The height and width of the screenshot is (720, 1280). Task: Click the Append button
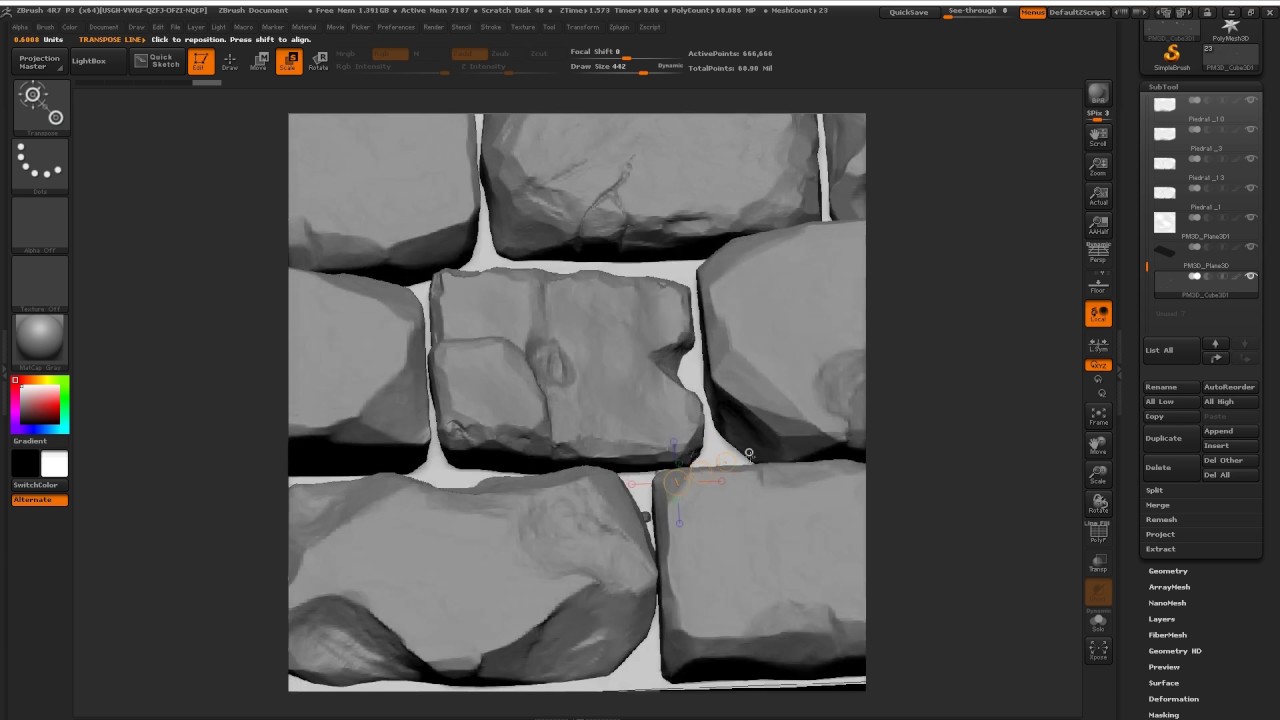click(x=1230, y=431)
